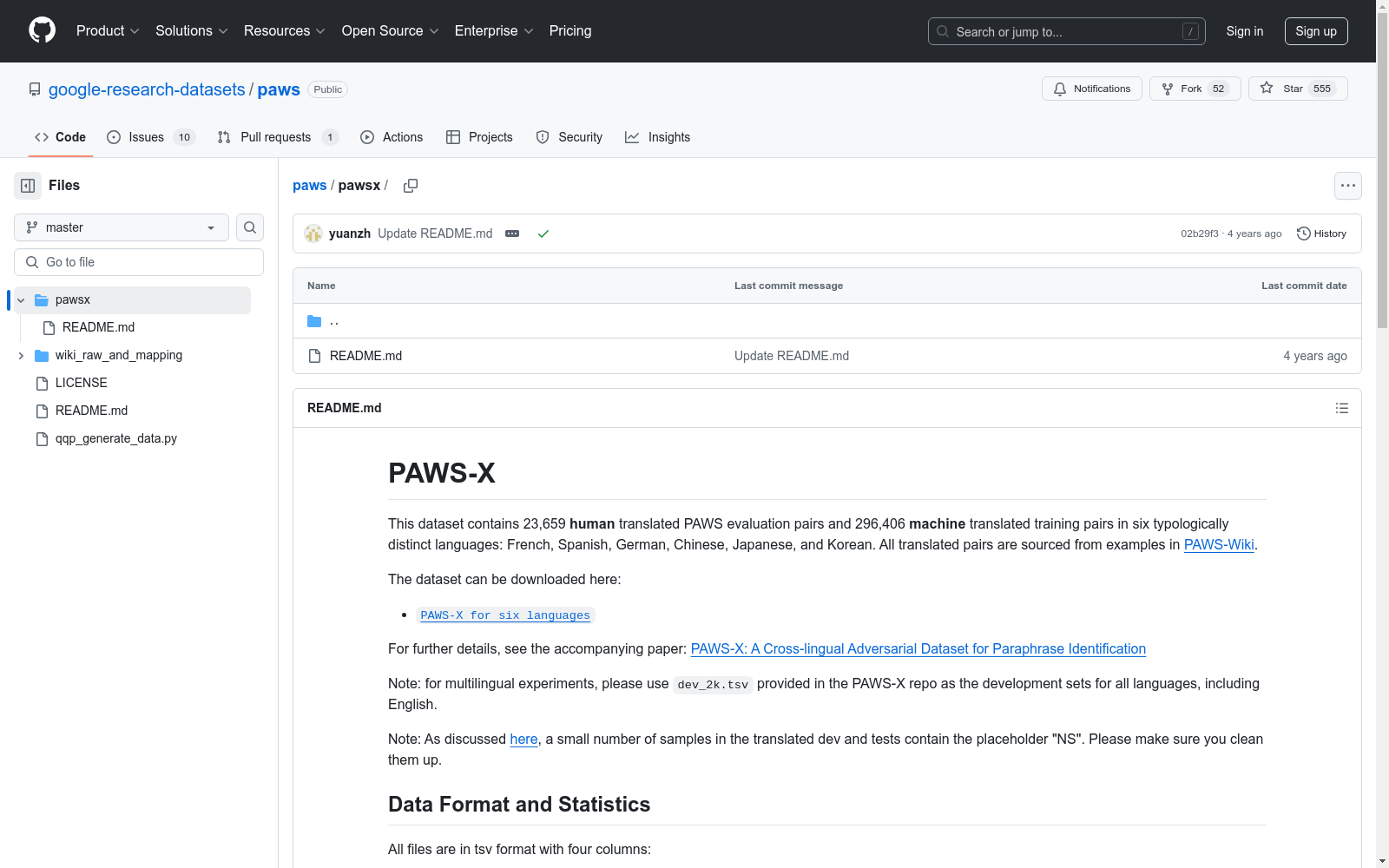Open the more options ellipsis menu

point(1347,186)
